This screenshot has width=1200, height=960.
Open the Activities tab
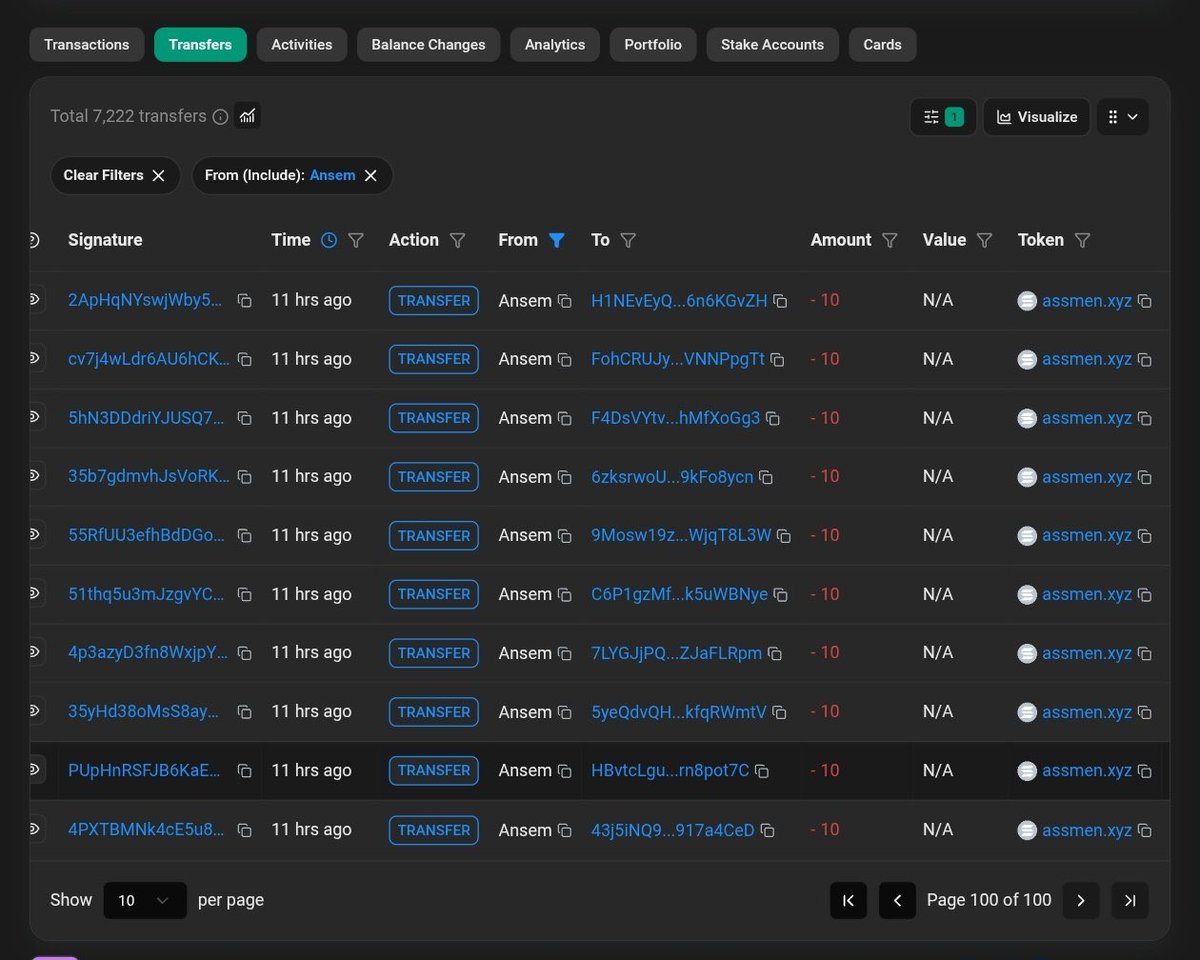(302, 45)
